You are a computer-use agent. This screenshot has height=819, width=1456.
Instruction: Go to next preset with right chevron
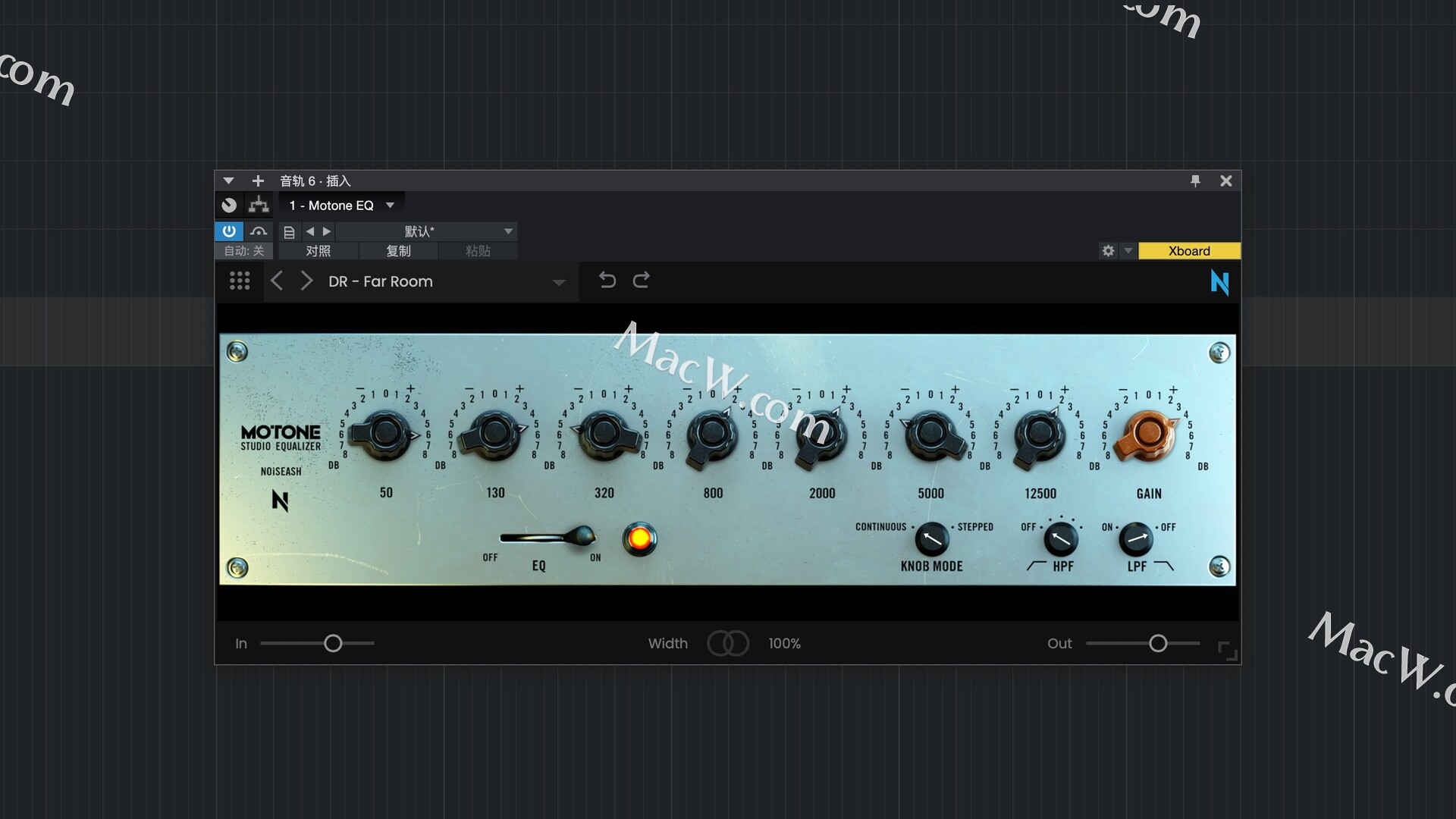click(x=306, y=281)
